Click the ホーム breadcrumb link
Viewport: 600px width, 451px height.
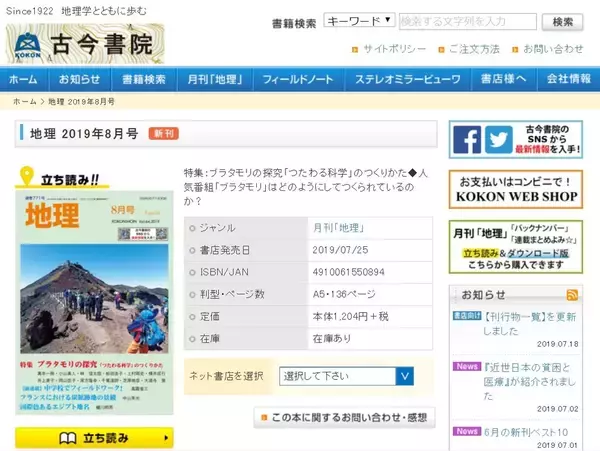tap(25, 102)
